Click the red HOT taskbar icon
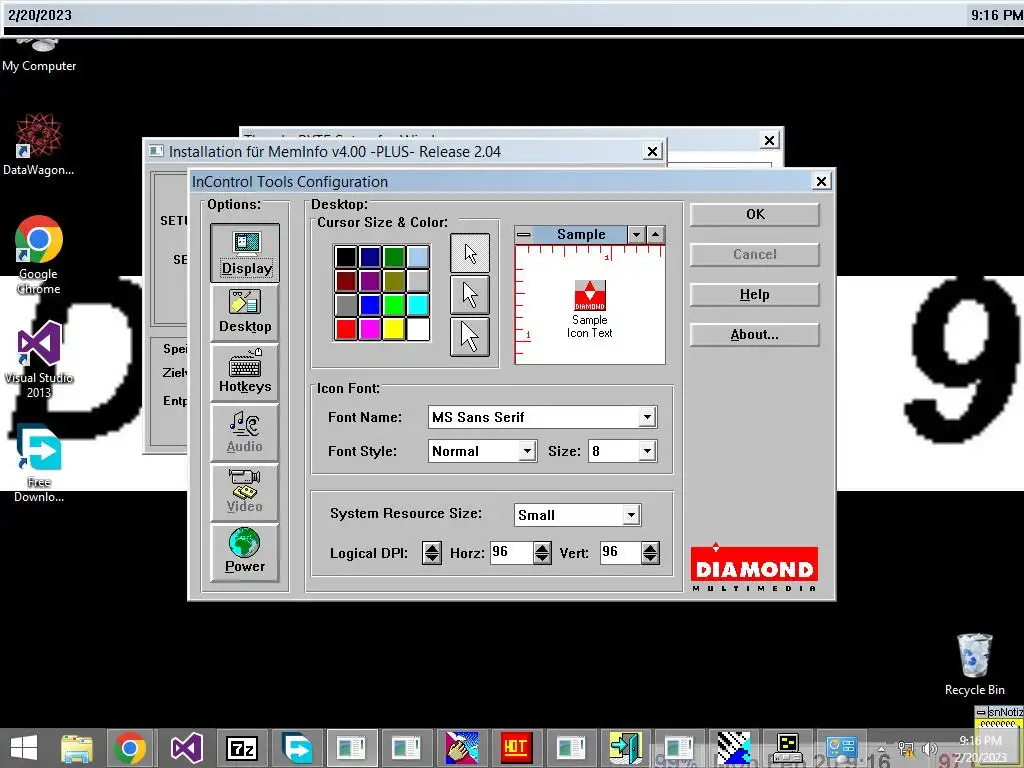1024x768 pixels. [516, 748]
